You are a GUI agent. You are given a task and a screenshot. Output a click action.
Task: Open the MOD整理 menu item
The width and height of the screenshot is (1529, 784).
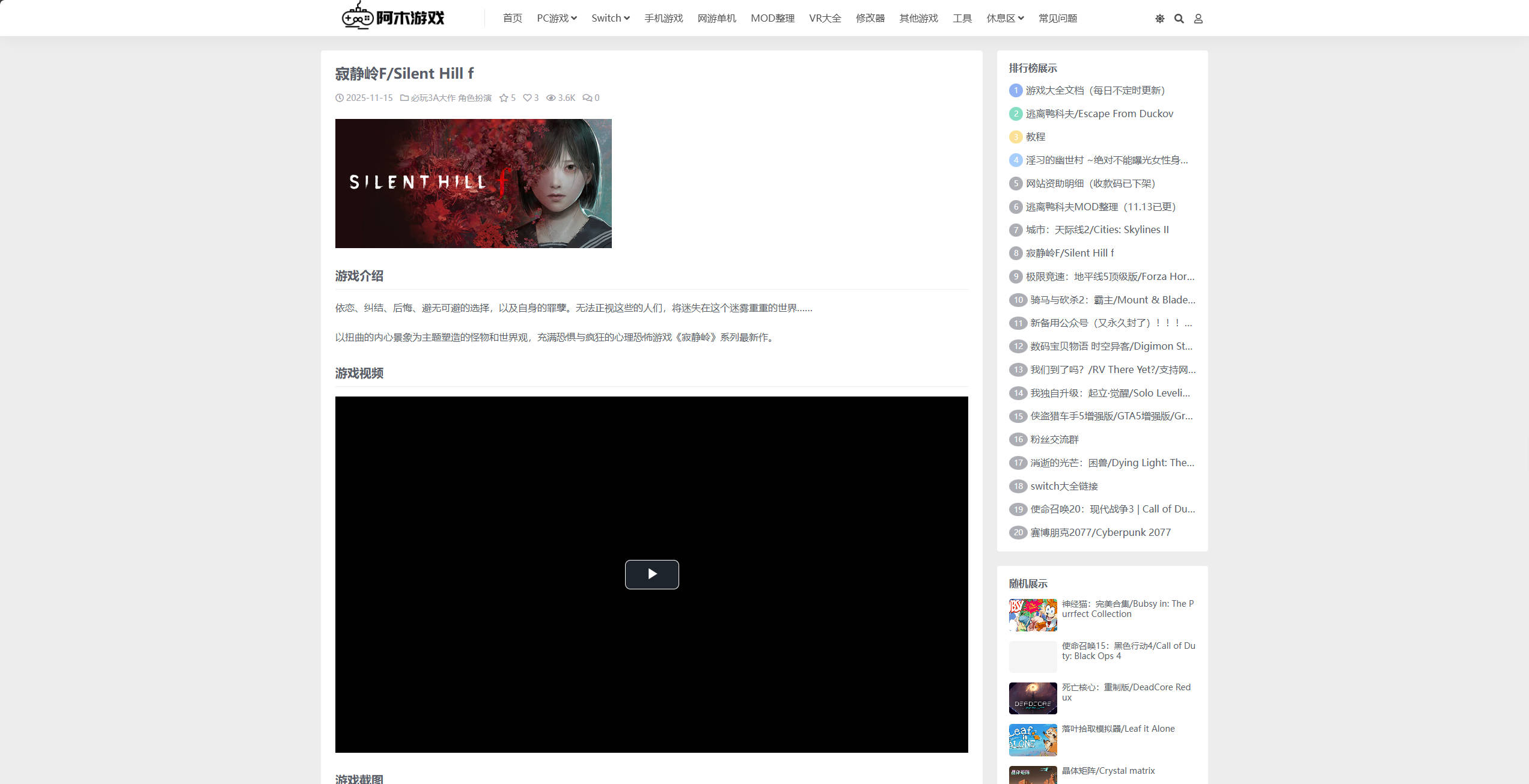point(772,18)
